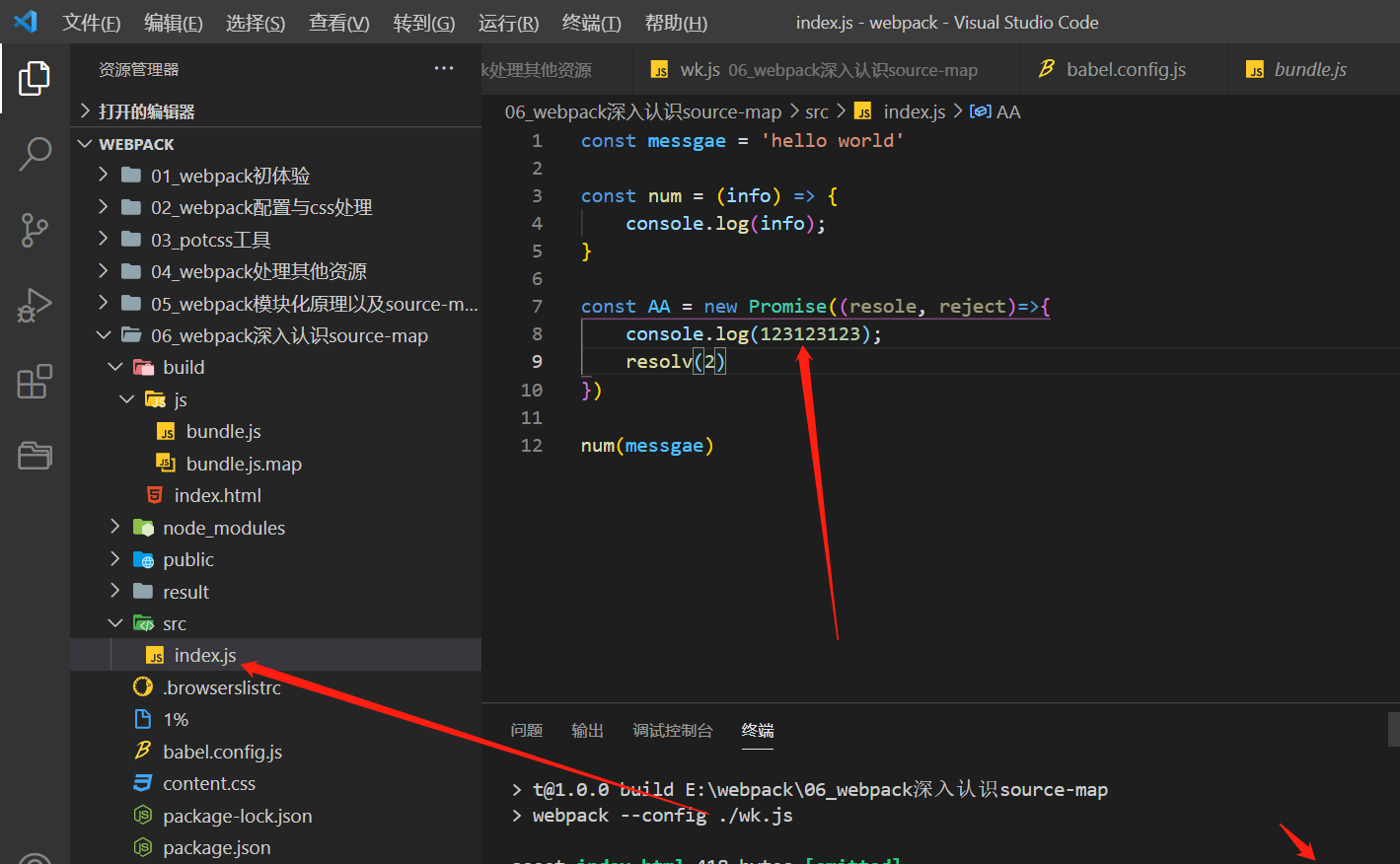Expand the 01_webpack初体验 folder
1400x864 pixels.
point(104,175)
